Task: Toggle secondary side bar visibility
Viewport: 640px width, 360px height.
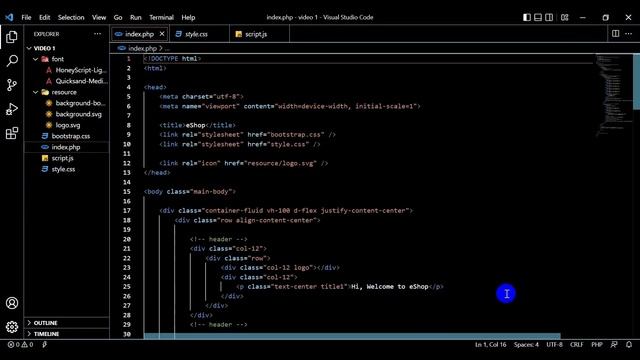Action: point(549,17)
